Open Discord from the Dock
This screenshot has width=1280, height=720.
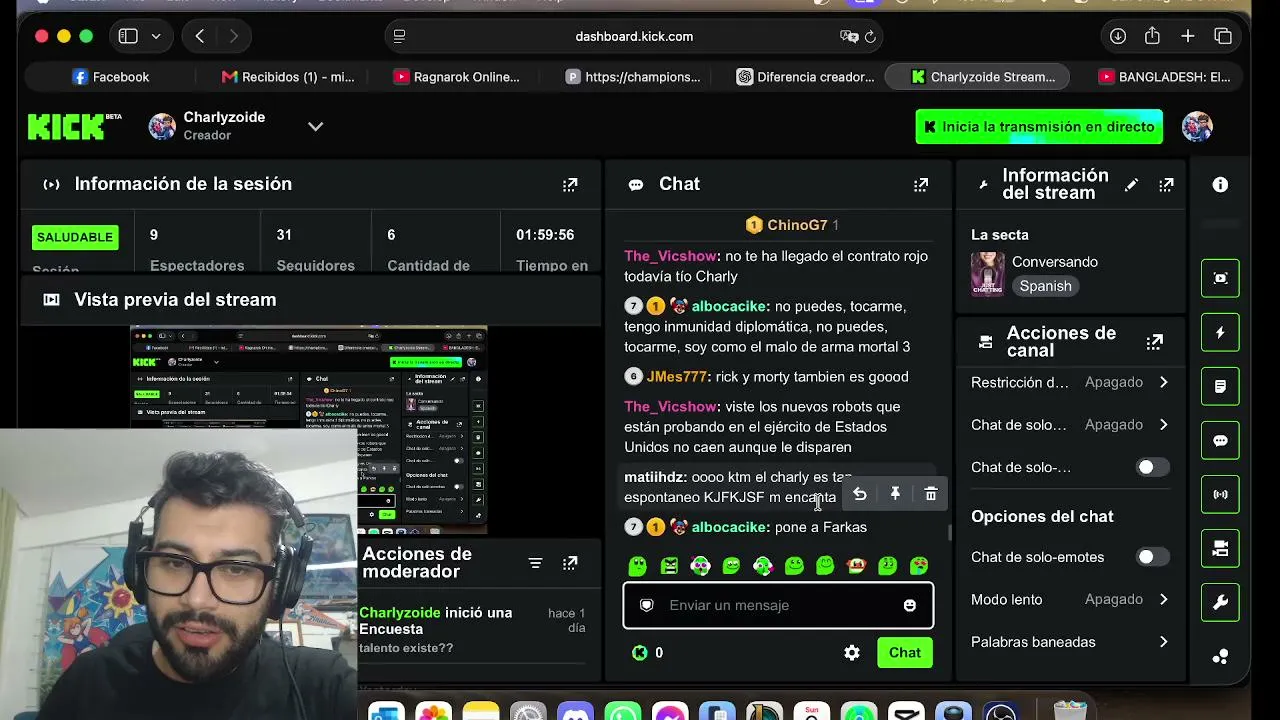point(575,712)
